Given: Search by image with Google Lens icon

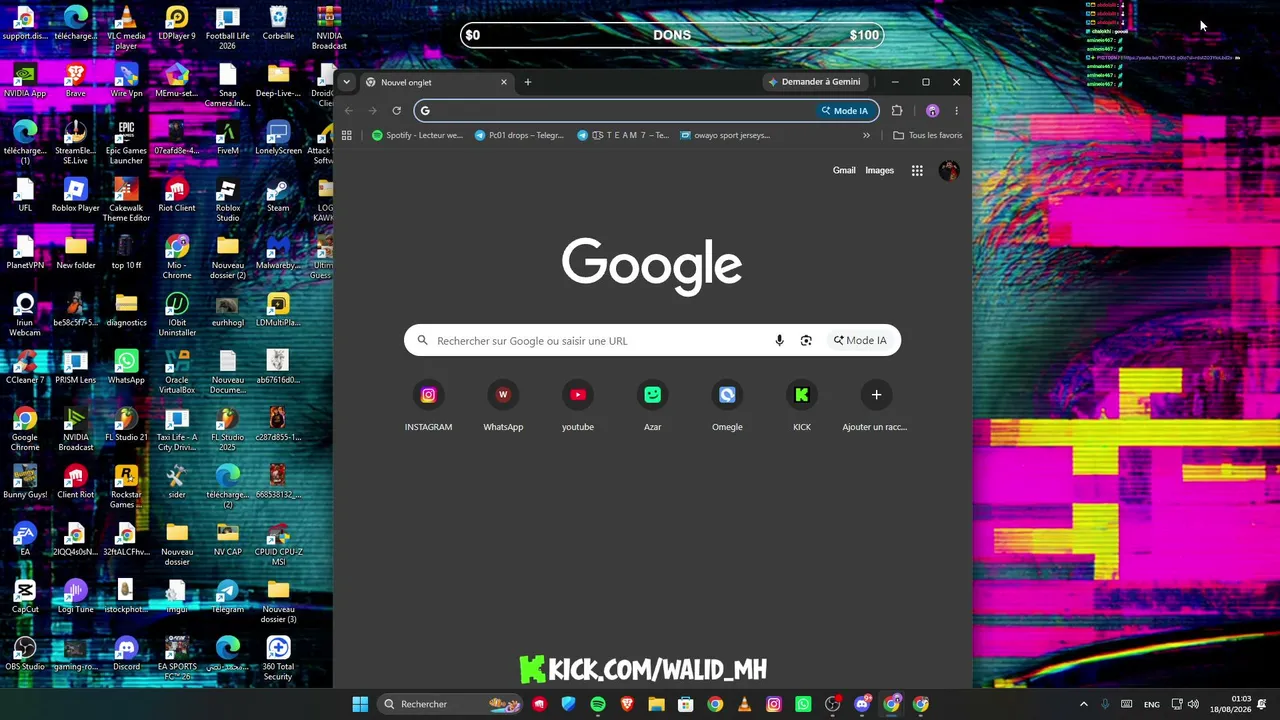Looking at the screenshot, I should pos(806,341).
